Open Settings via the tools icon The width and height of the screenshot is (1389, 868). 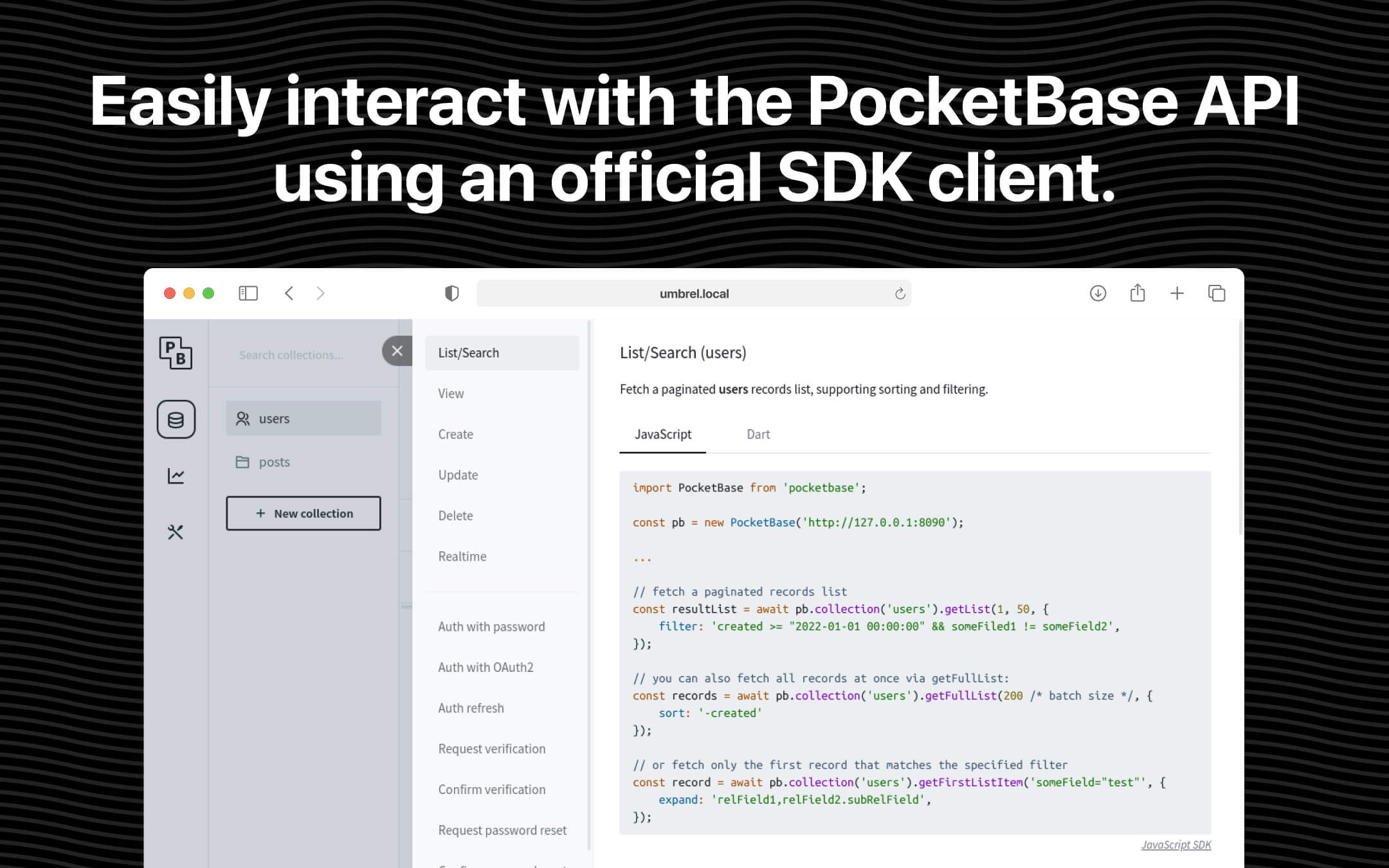tap(176, 532)
